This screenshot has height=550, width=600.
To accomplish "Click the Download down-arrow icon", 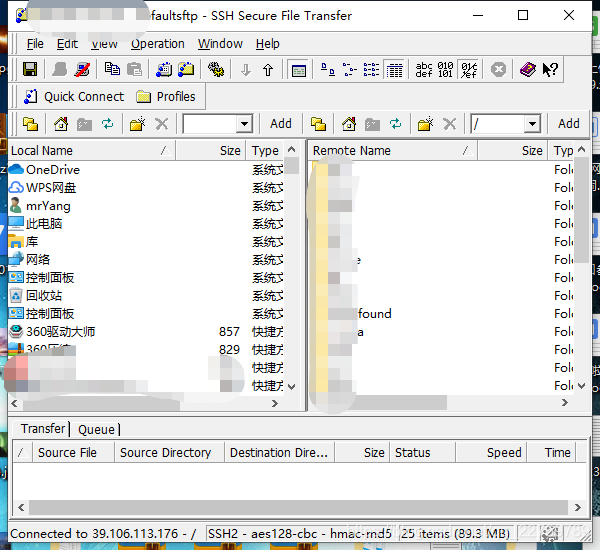I will (x=246, y=70).
